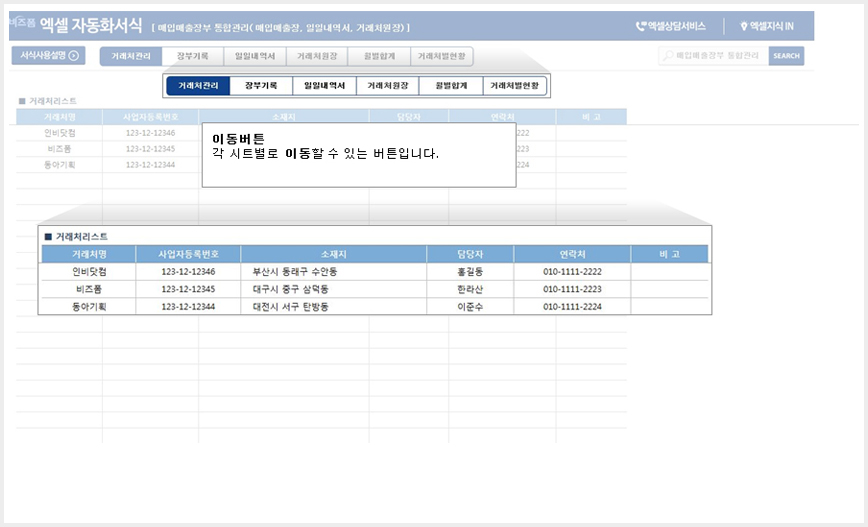The height and width of the screenshot is (527, 868).
Task: Click phone number 010-1111-2222
Action: pos(572,272)
